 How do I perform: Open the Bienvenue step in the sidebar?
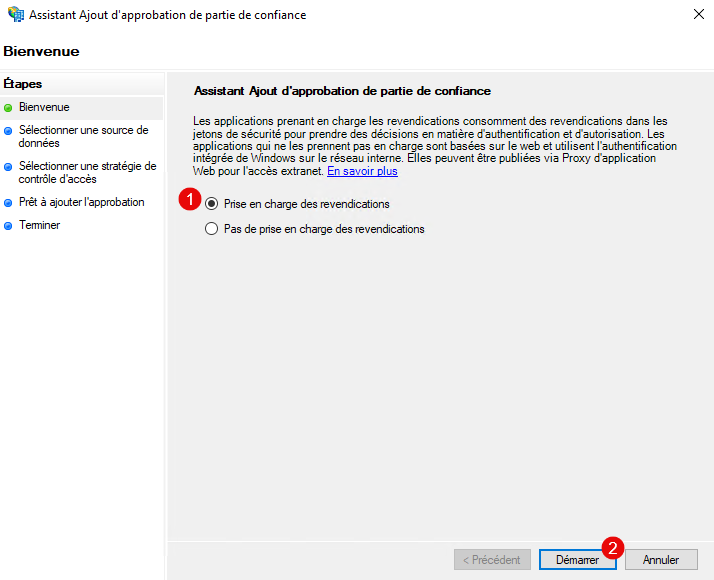[44, 106]
